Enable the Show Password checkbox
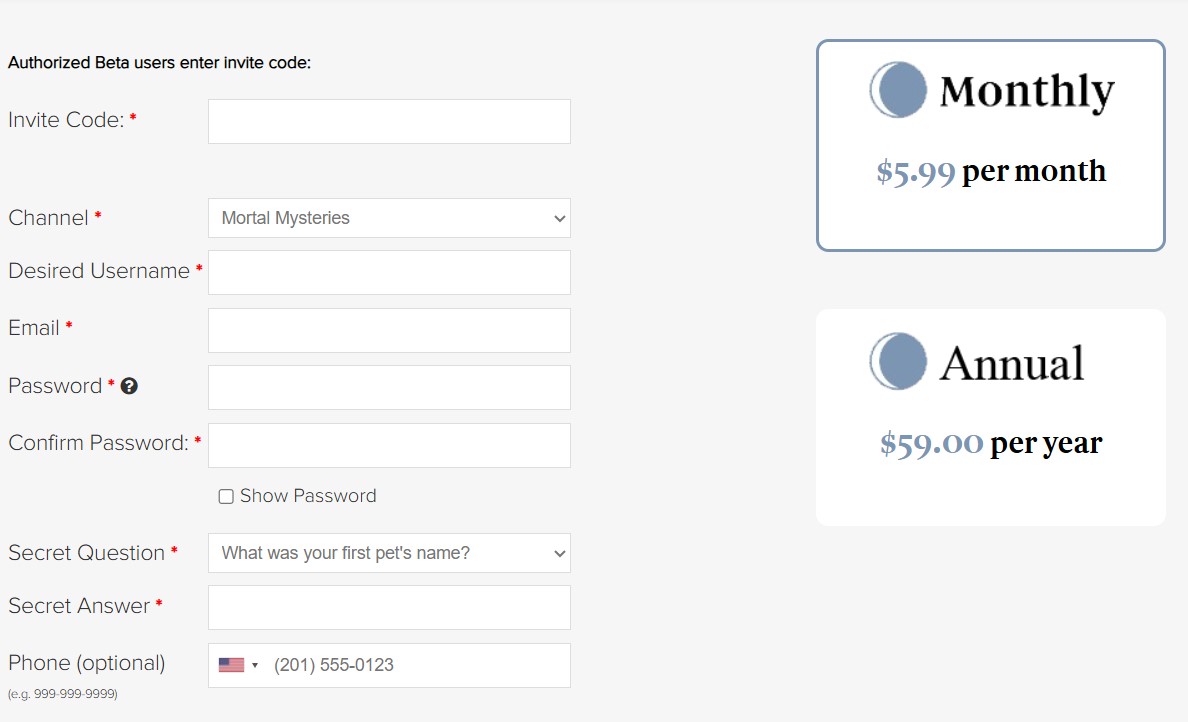The height and width of the screenshot is (722, 1188). 226,497
